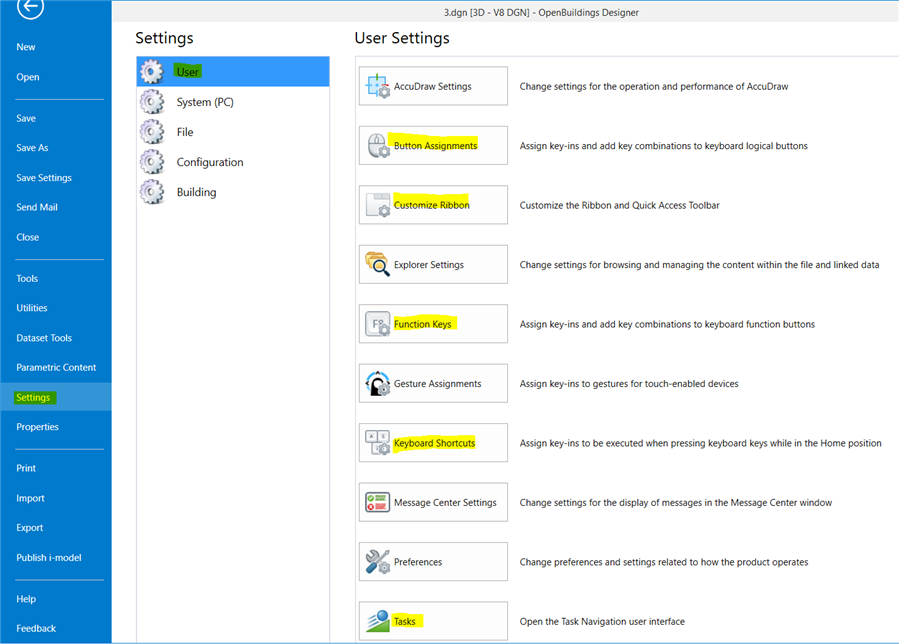Select the Configuration settings category
The height and width of the screenshot is (644, 899).
tap(233, 162)
